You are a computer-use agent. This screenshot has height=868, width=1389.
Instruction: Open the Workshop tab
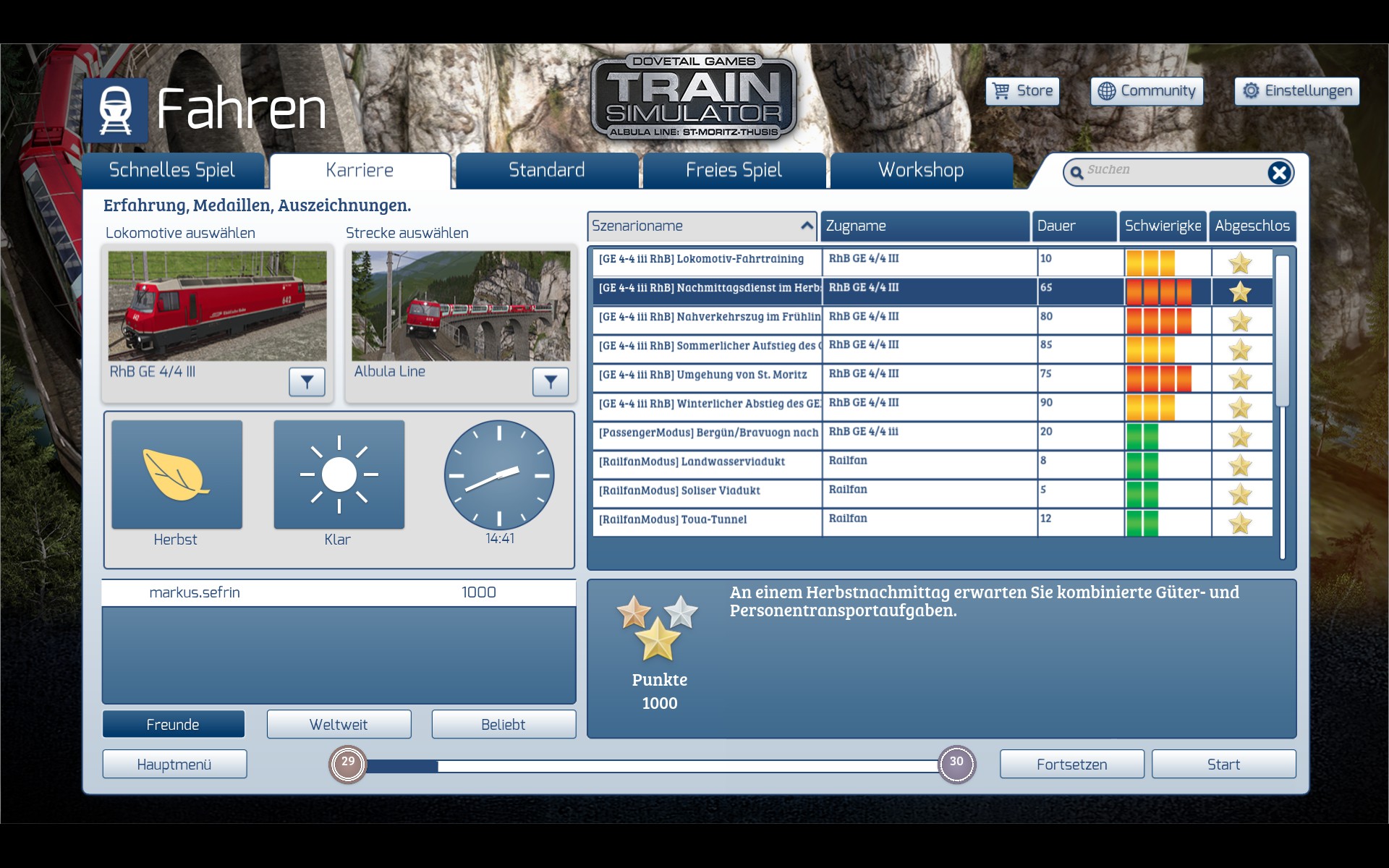click(x=920, y=171)
